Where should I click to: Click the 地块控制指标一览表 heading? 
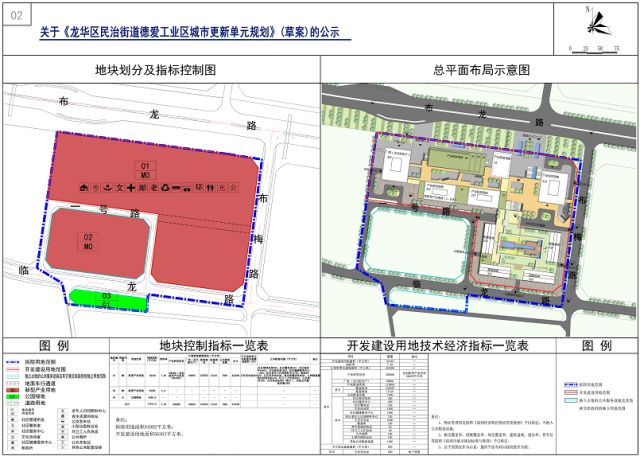216,346
